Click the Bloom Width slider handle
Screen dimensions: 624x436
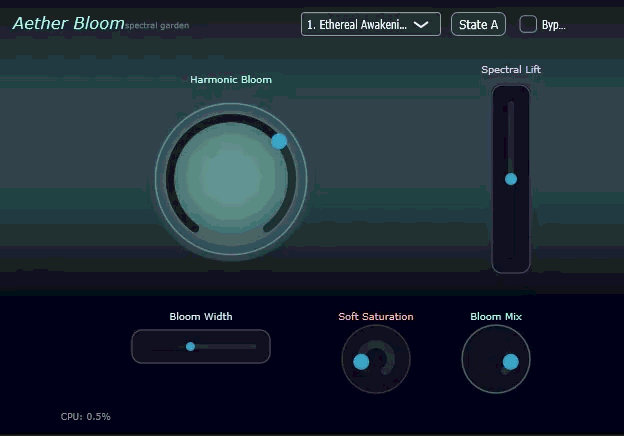coord(191,346)
